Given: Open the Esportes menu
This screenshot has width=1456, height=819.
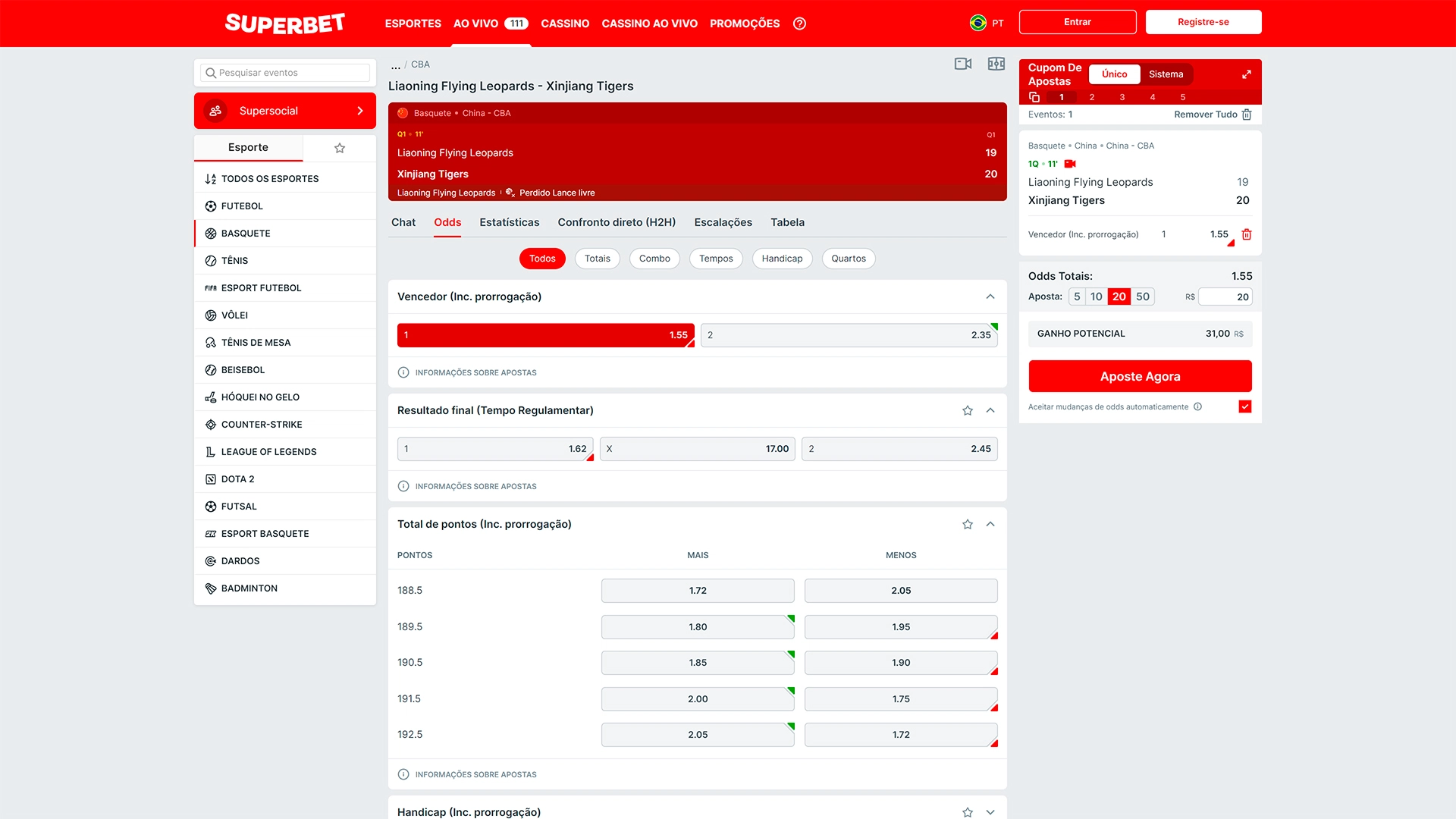Looking at the screenshot, I should pyautogui.click(x=413, y=24).
